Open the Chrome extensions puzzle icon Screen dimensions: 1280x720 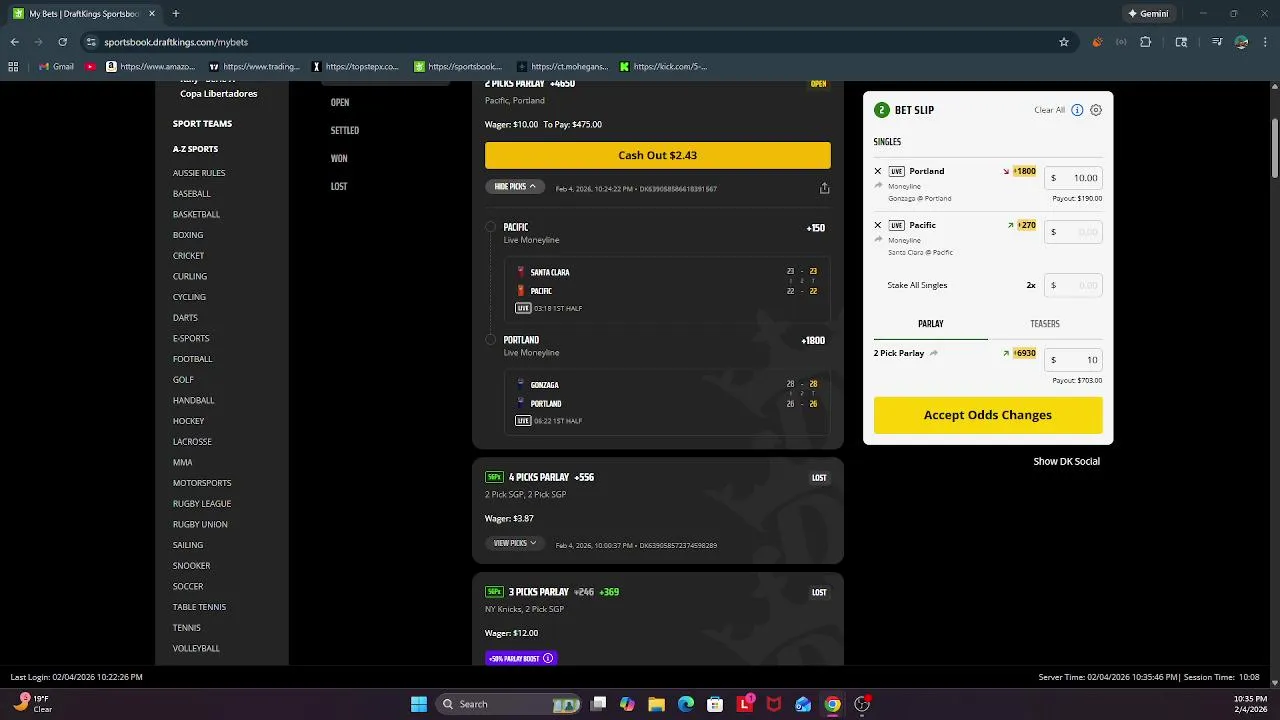tap(1146, 42)
